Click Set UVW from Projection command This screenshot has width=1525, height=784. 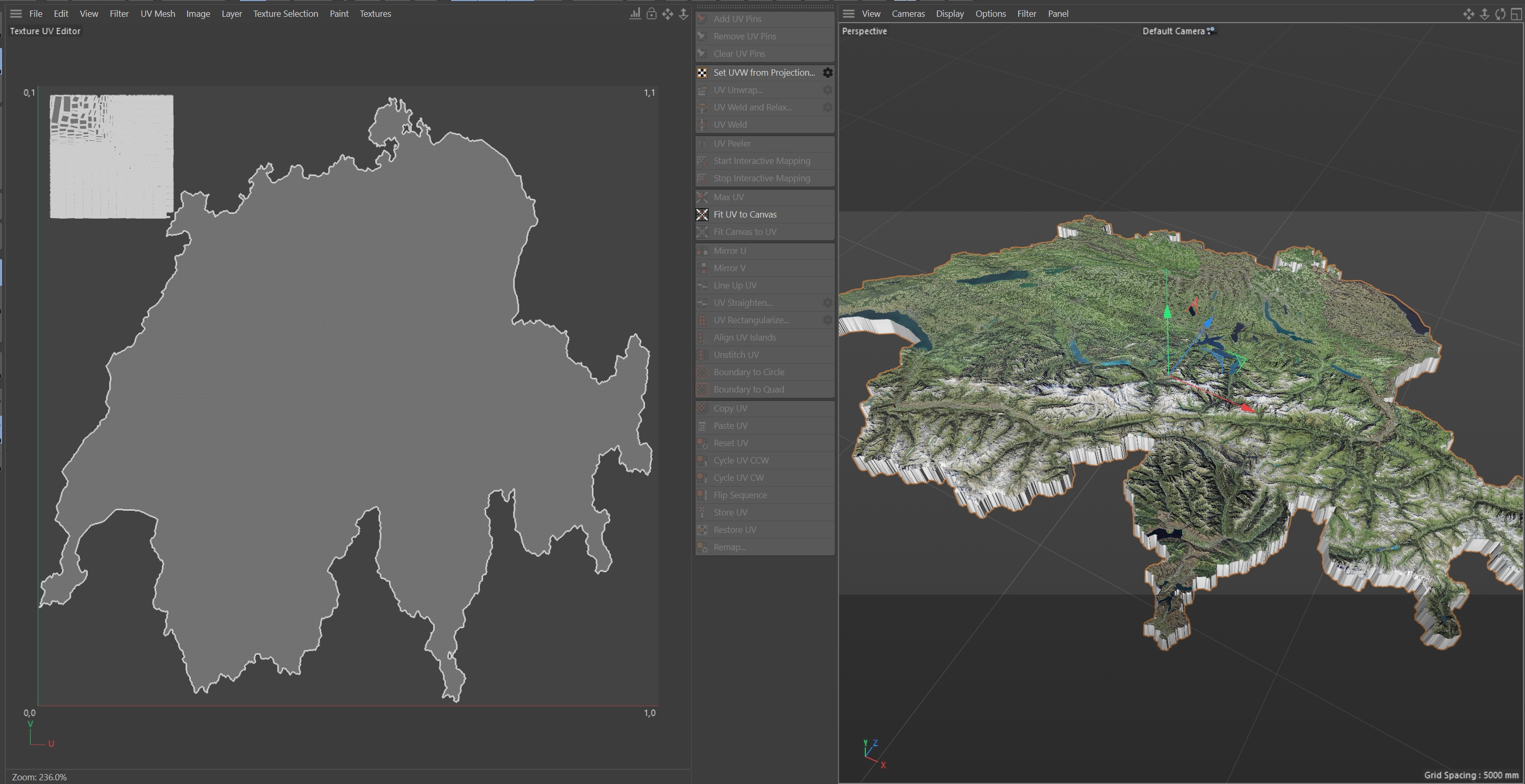(764, 73)
